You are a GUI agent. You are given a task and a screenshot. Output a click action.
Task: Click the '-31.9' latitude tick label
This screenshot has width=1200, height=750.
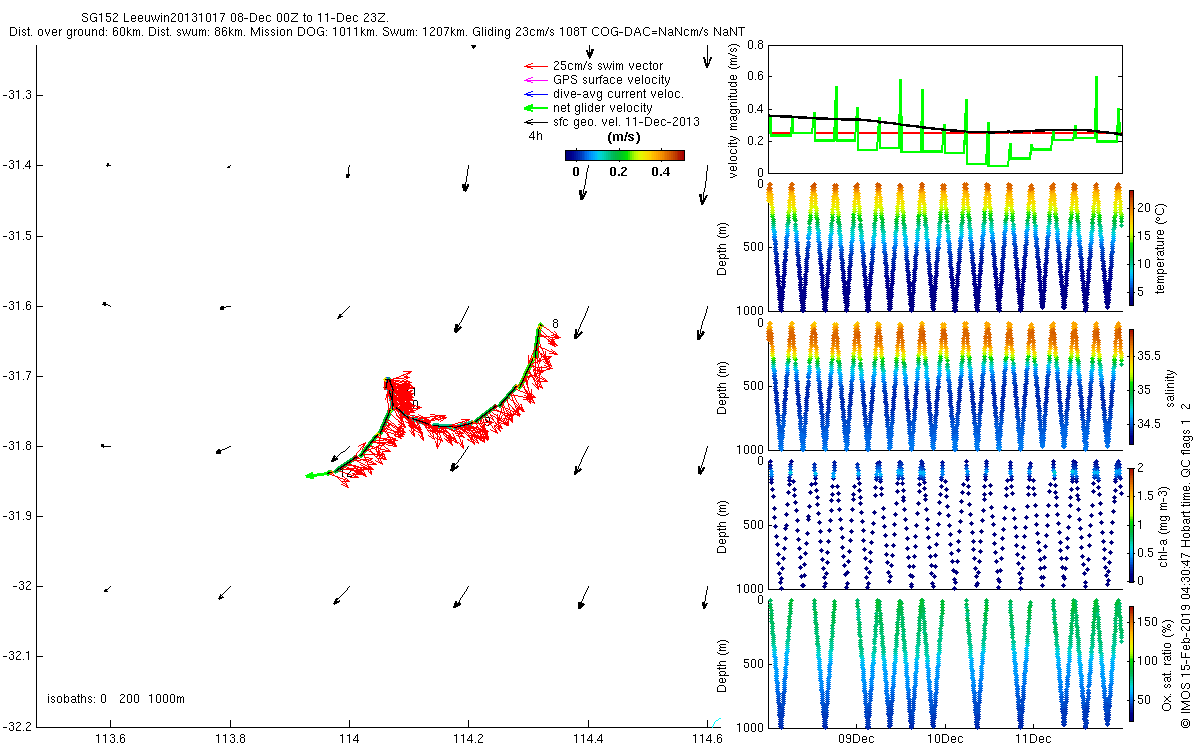17,515
